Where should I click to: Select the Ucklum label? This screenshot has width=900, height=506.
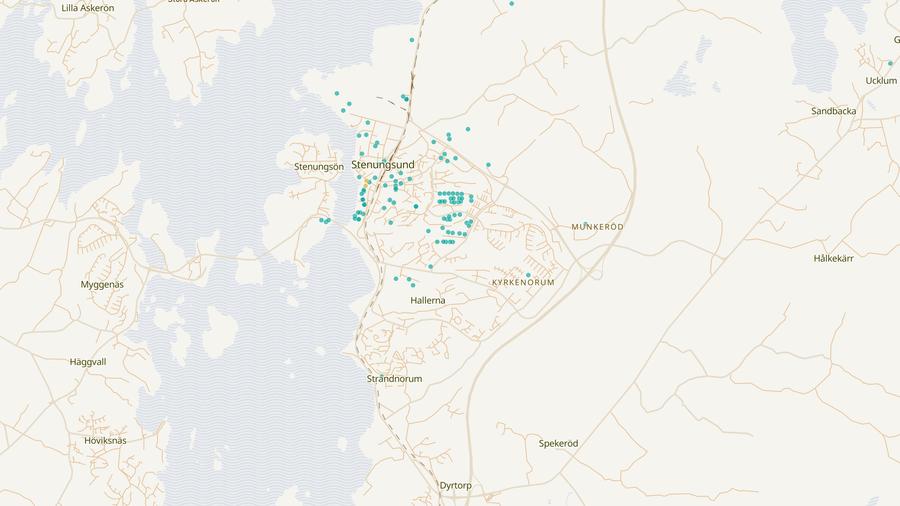[x=881, y=80]
